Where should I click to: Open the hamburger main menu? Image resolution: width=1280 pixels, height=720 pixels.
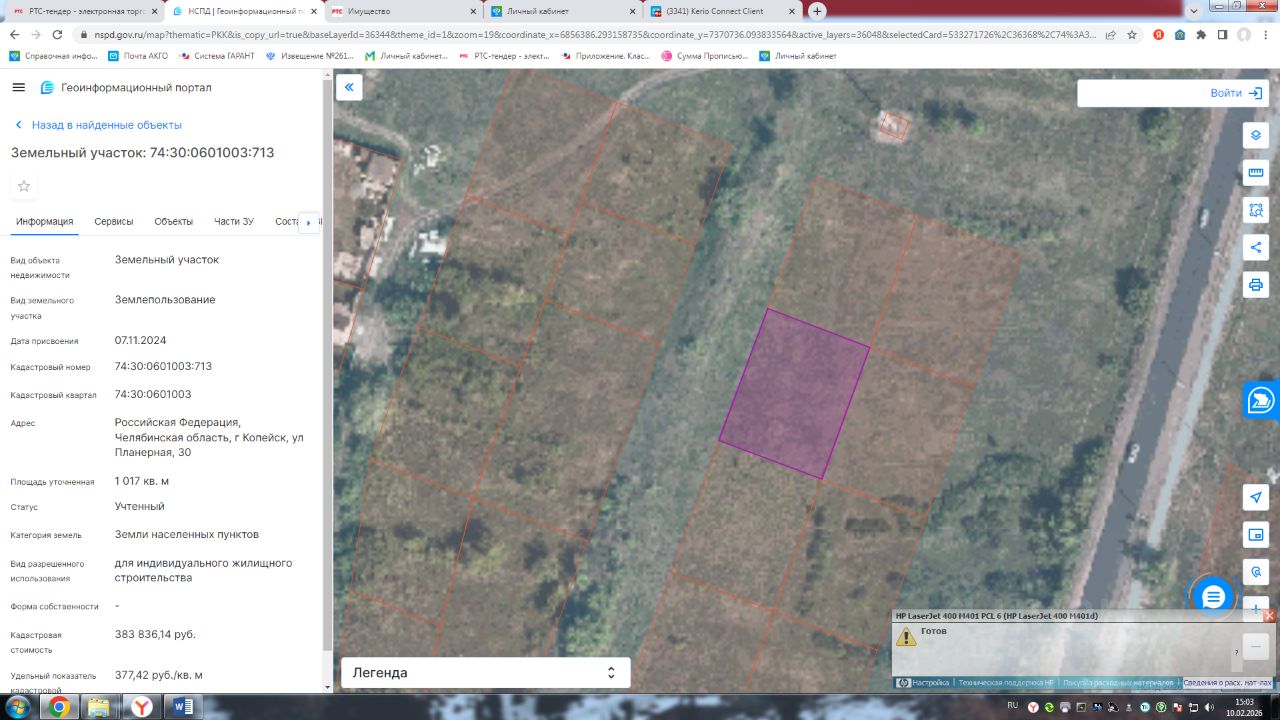(18, 88)
